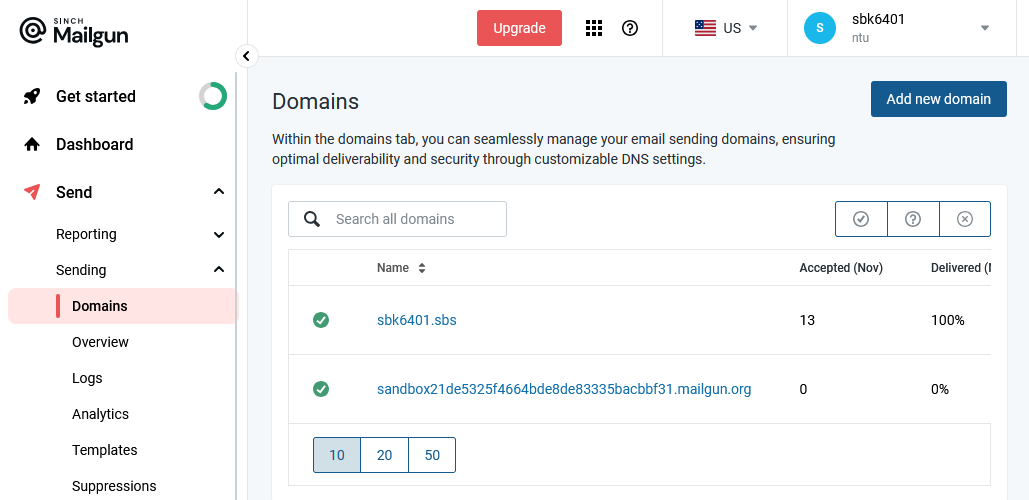Collapse the sidebar with the arrow button
1029x500 pixels.
click(x=246, y=56)
